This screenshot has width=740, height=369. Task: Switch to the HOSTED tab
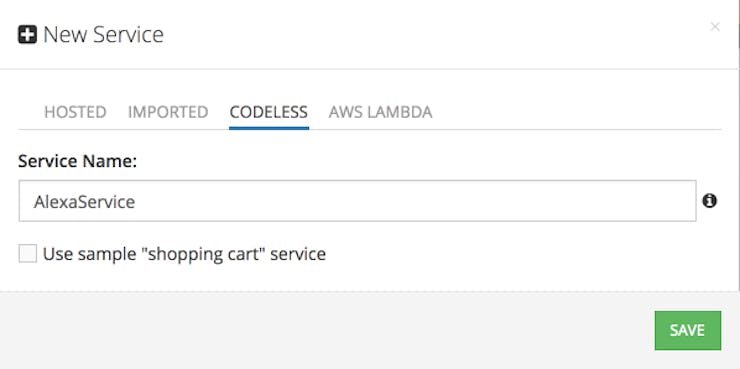(x=75, y=112)
